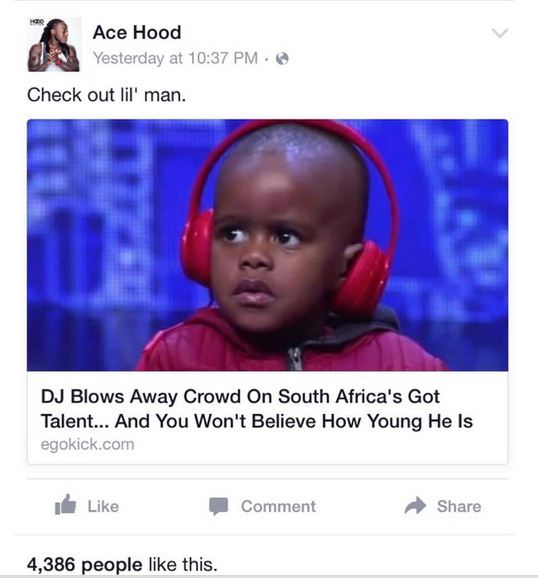The height and width of the screenshot is (578, 538).
Task: Tap the Share arrow icon
Action: 415,505
